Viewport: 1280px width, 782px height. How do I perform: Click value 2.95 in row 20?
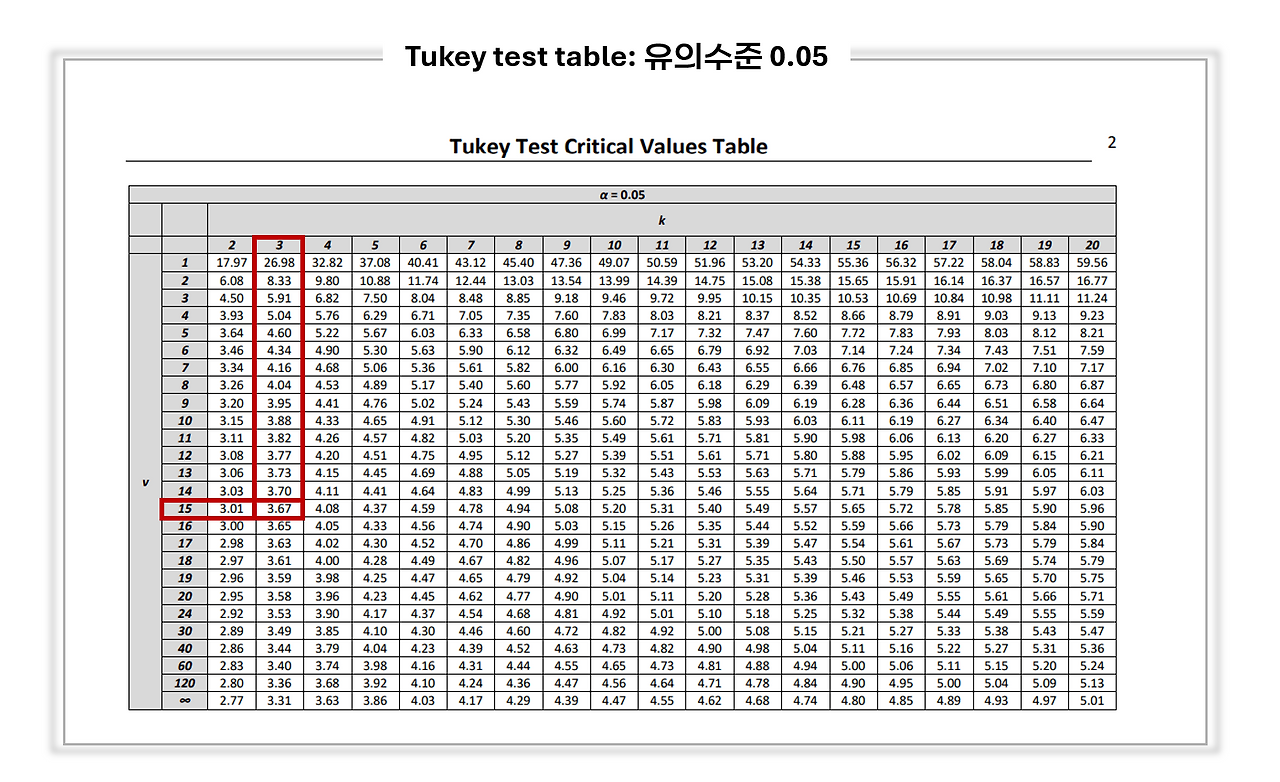point(232,596)
